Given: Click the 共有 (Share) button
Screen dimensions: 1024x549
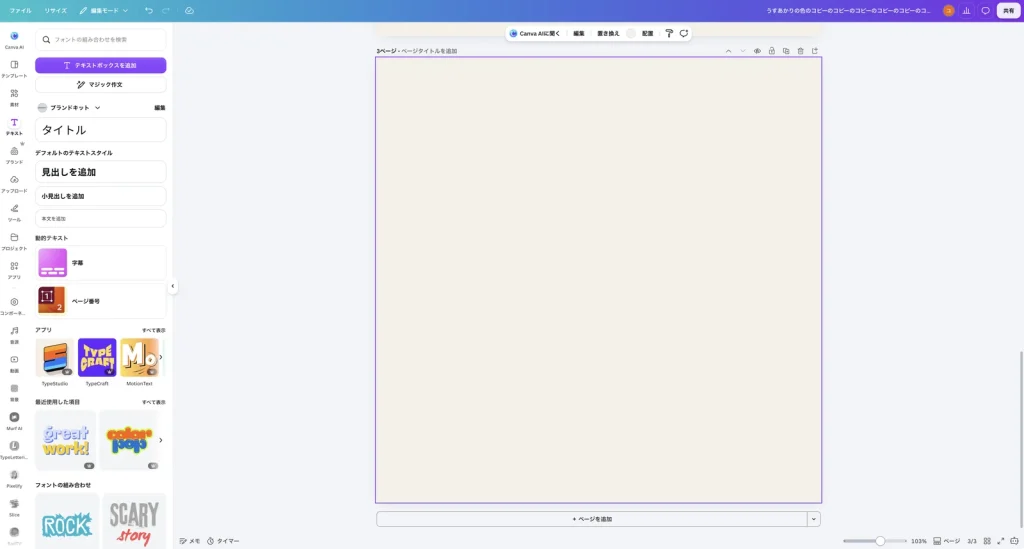Looking at the screenshot, I should coord(1008,10).
